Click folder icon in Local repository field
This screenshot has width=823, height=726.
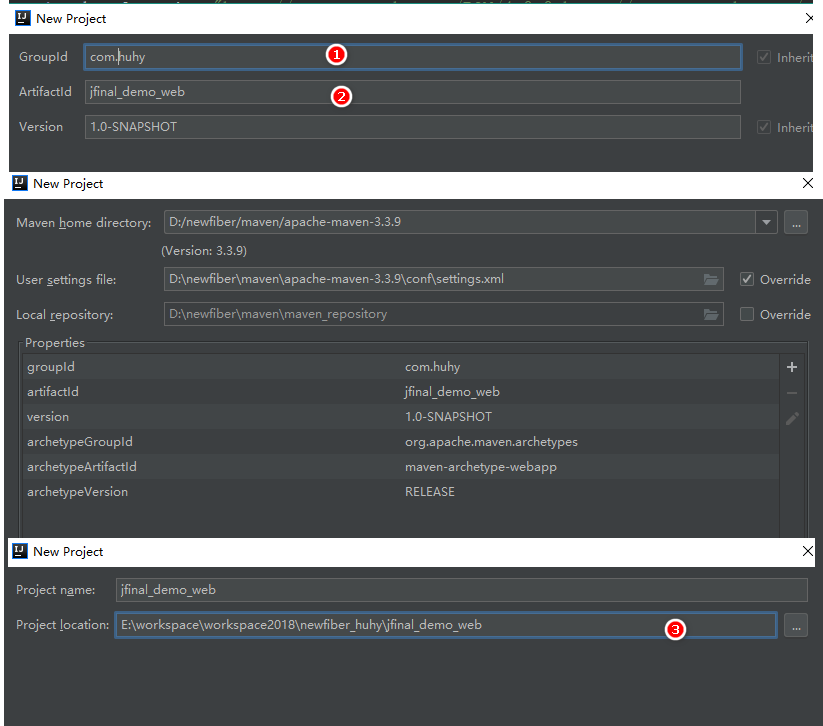(711, 314)
